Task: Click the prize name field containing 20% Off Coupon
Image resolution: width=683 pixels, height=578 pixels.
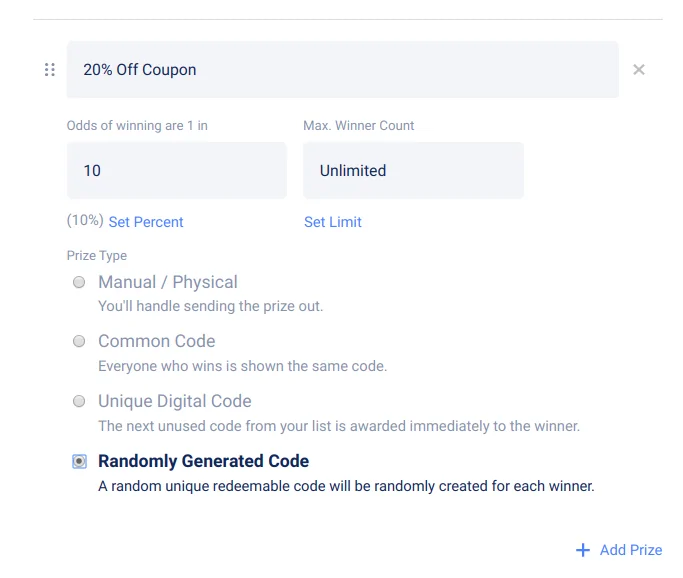Action: click(x=342, y=70)
